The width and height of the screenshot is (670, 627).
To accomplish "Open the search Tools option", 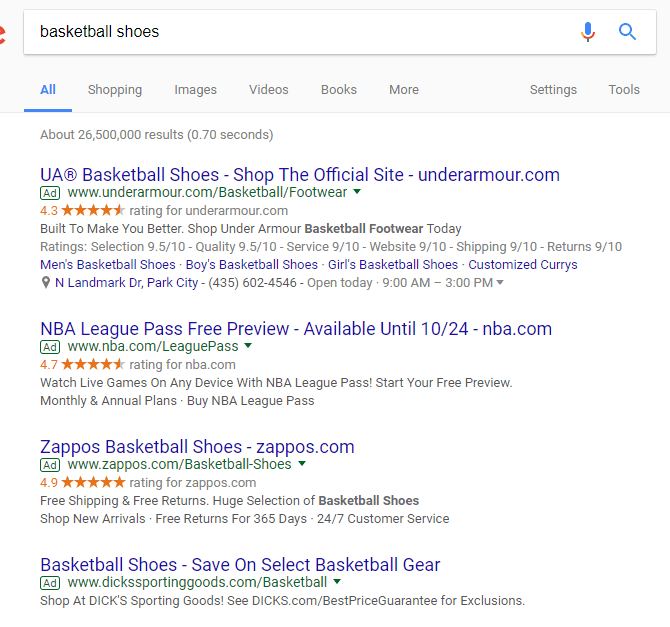I will [x=624, y=90].
